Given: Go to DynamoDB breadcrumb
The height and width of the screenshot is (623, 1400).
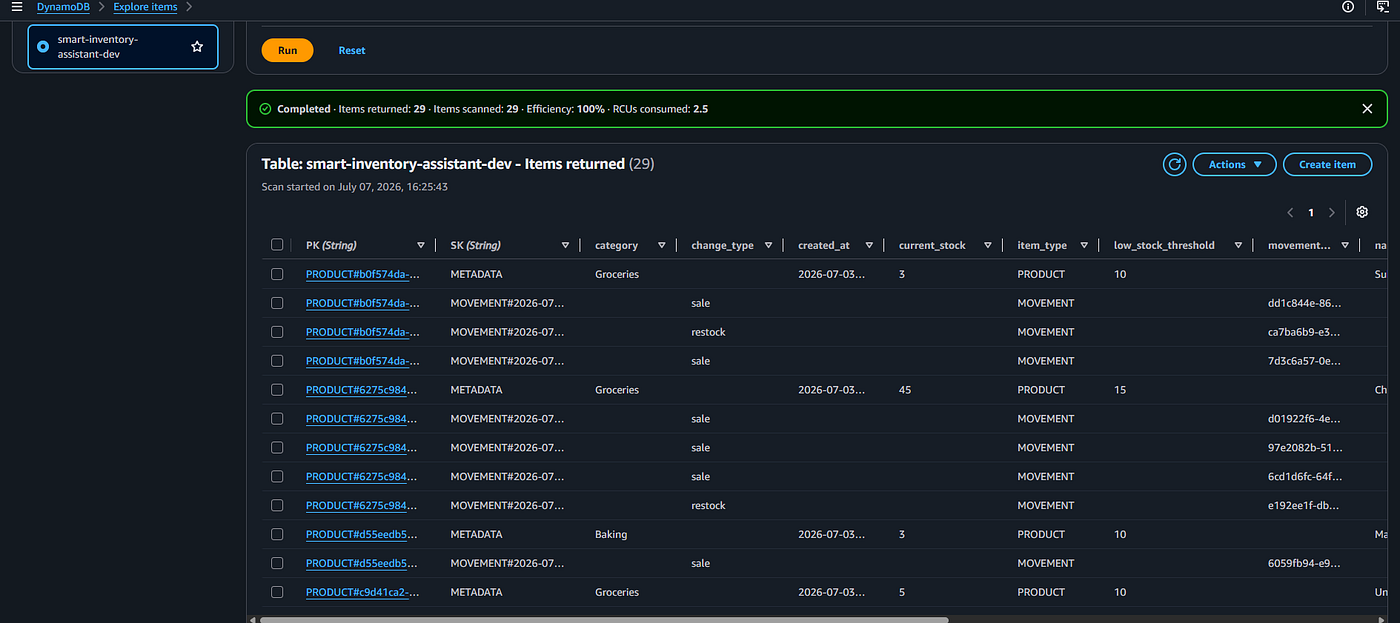Looking at the screenshot, I should [63, 7].
